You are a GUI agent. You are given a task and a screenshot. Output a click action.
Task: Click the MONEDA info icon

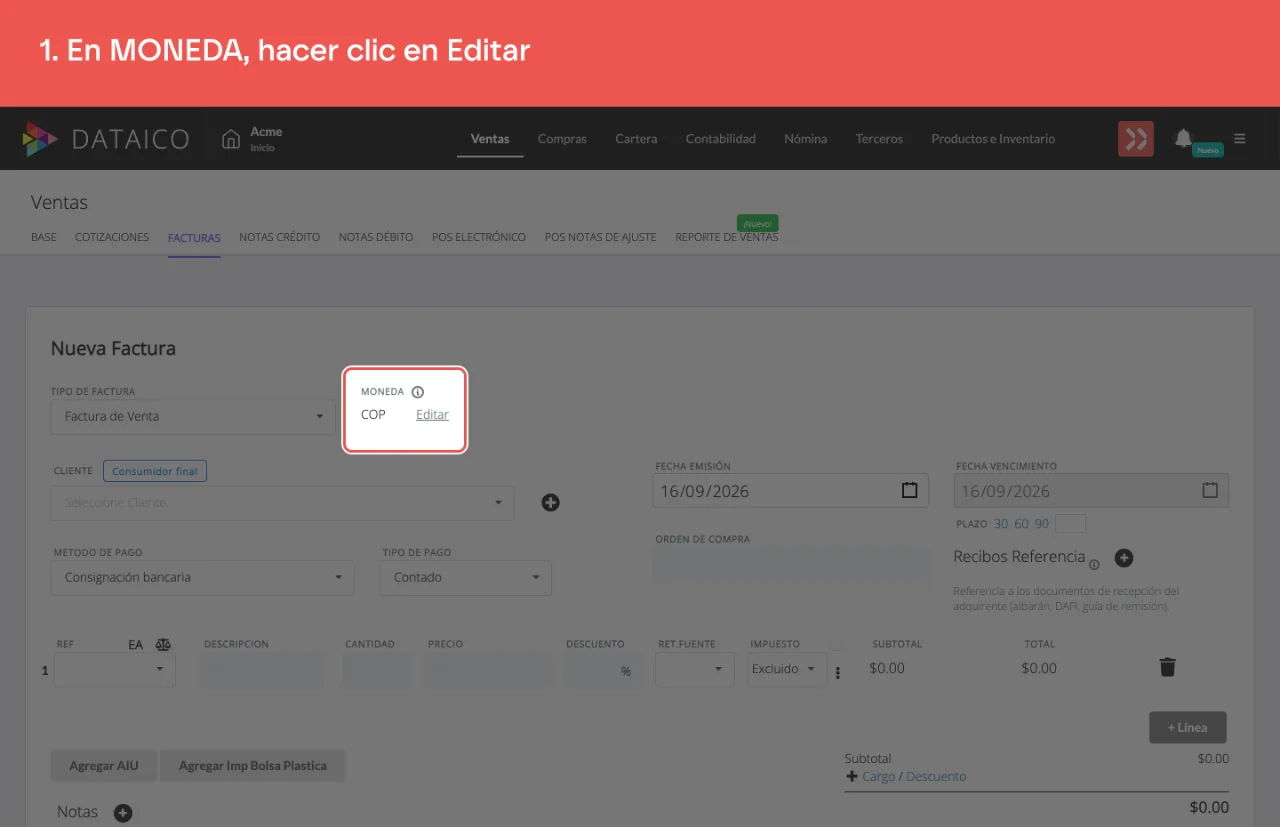pyautogui.click(x=418, y=392)
